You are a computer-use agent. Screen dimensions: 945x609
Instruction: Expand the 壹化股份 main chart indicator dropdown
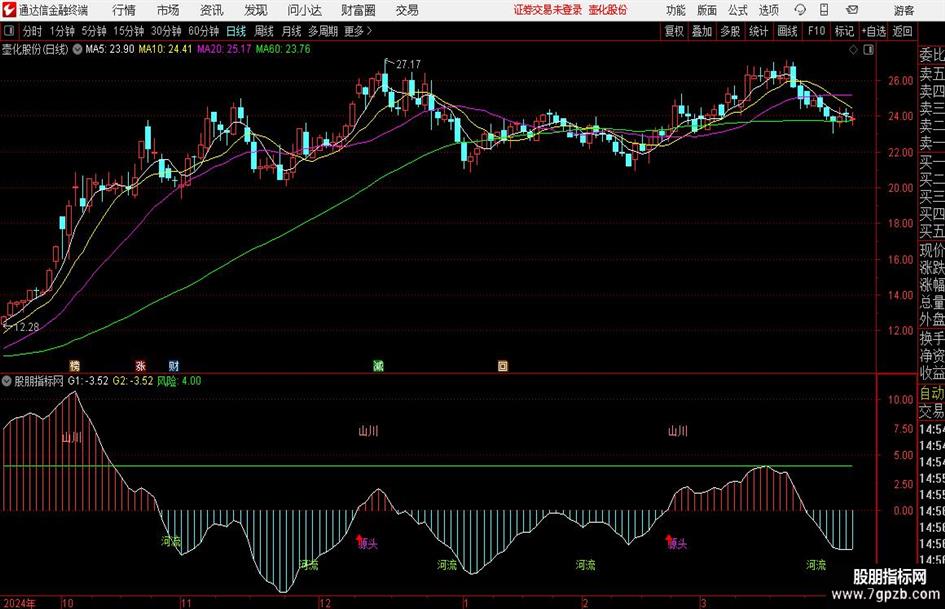click(77, 49)
